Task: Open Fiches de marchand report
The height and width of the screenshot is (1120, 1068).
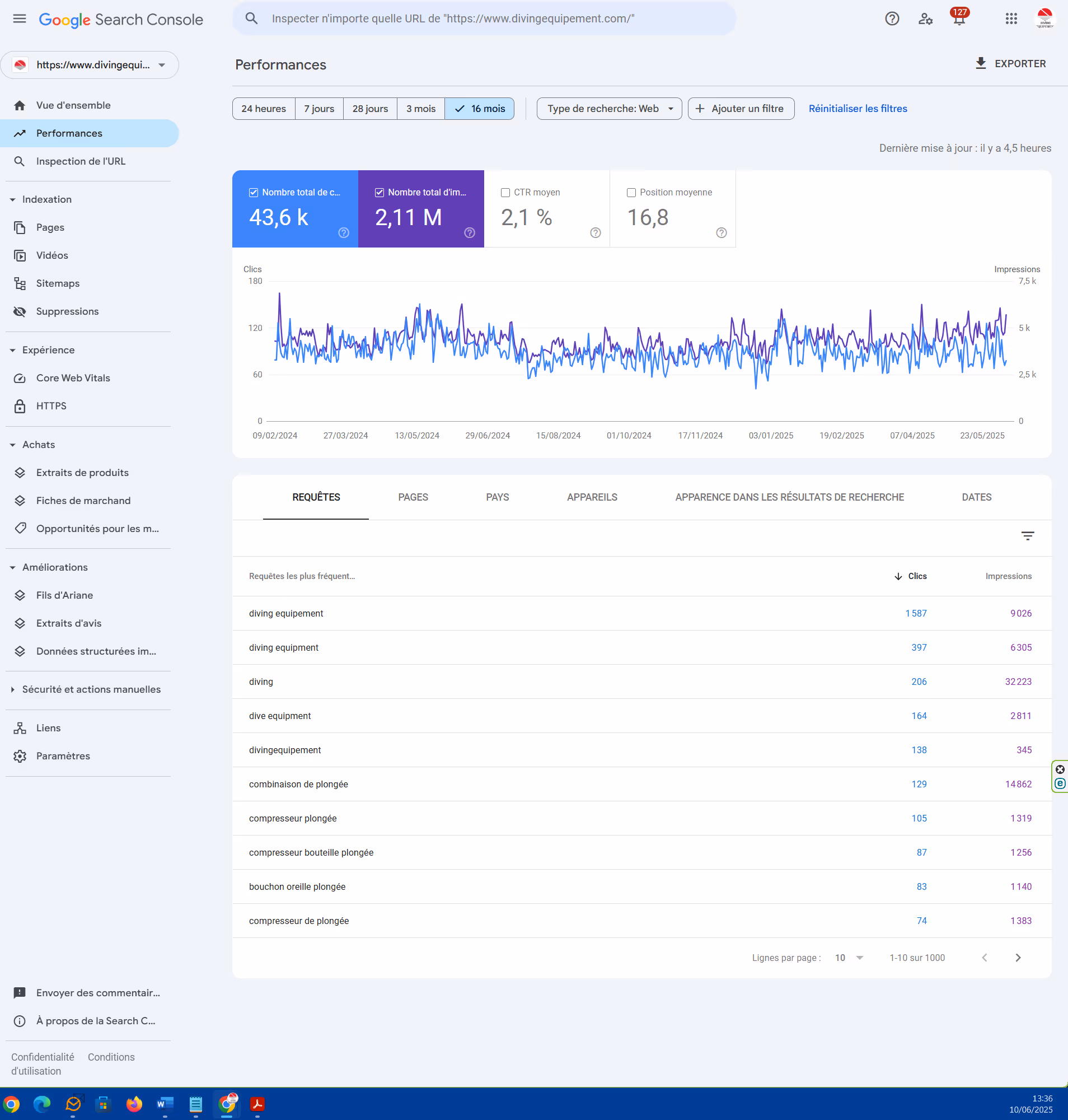Action: 90,500
